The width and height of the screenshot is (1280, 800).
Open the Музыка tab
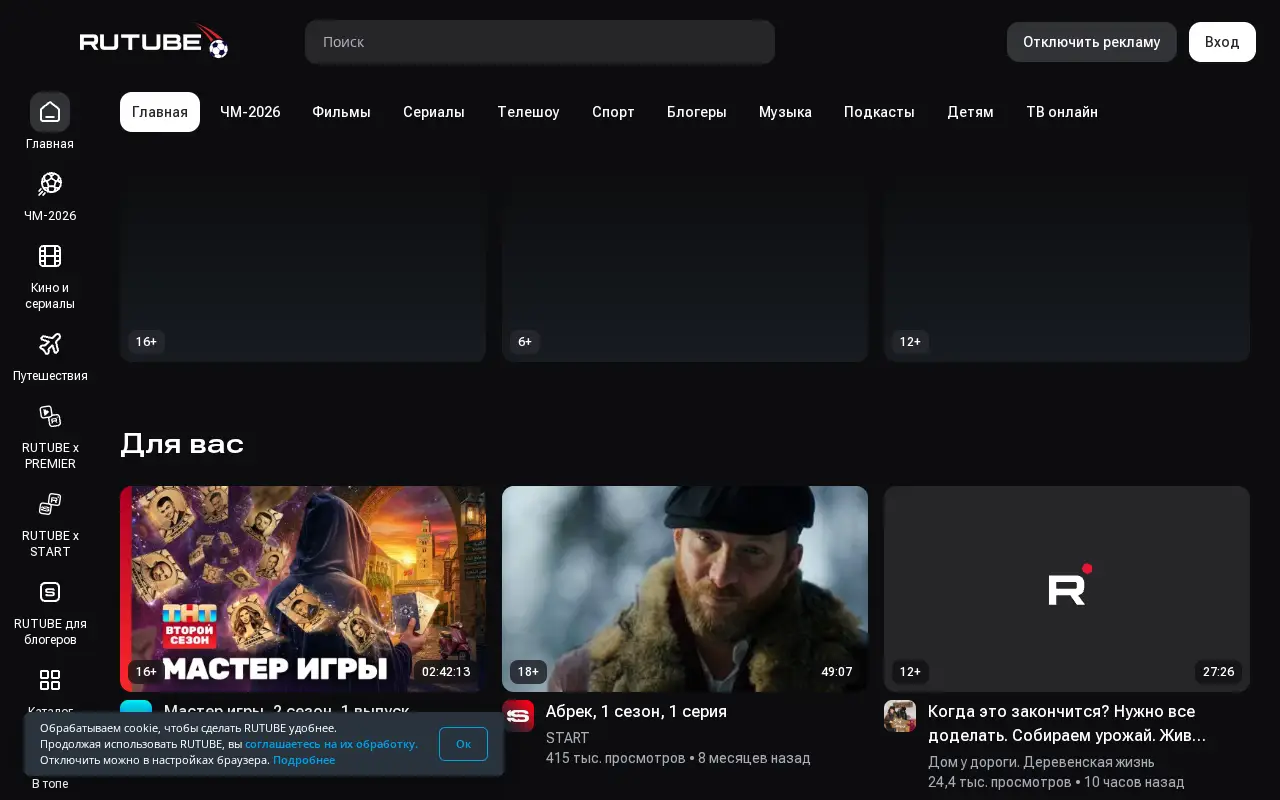pos(785,112)
